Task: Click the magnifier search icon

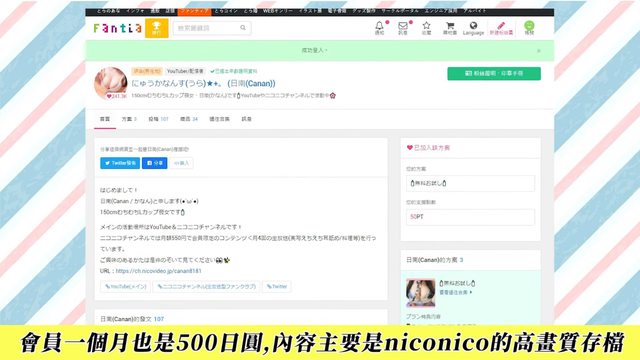Action: coord(243,28)
